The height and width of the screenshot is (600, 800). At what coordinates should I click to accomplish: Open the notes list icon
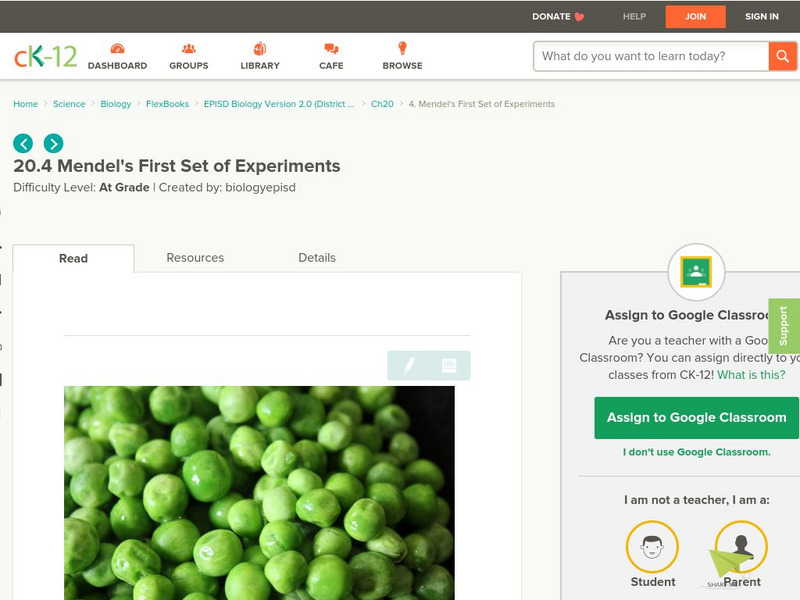pyautogui.click(x=449, y=365)
